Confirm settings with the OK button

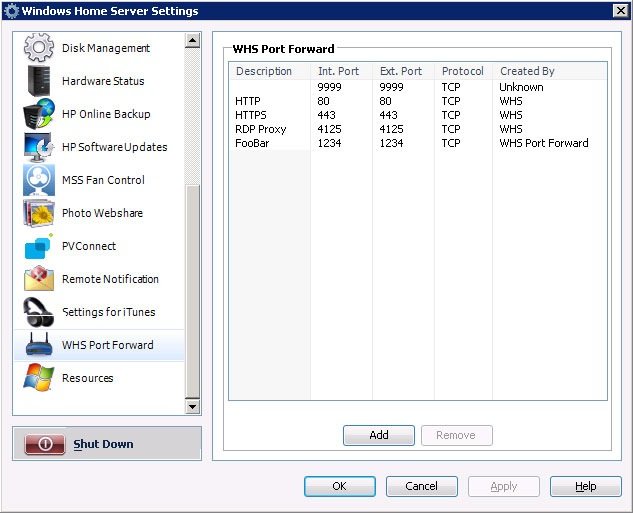(340, 486)
